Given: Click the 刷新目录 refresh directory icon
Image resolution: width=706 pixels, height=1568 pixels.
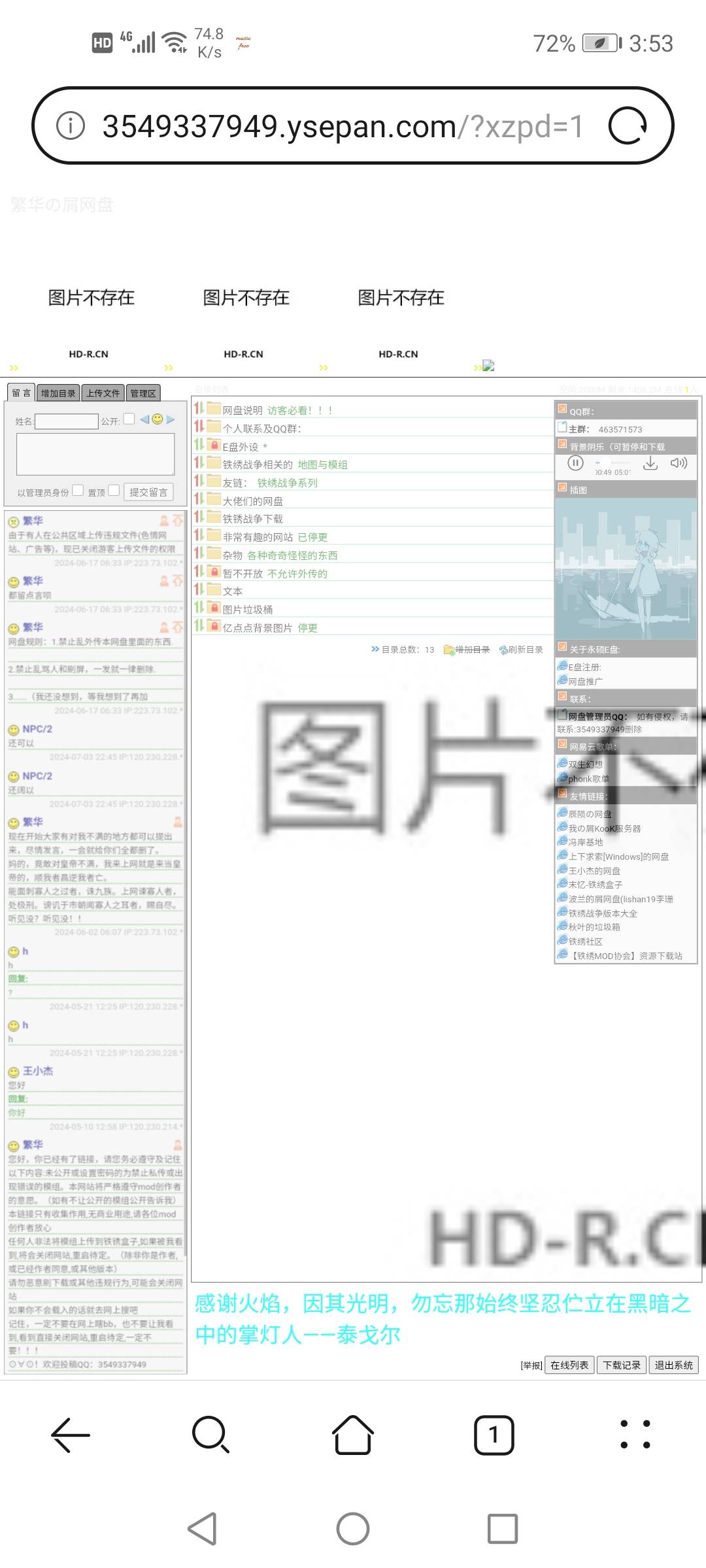Looking at the screenshot, I should (504, 649).
